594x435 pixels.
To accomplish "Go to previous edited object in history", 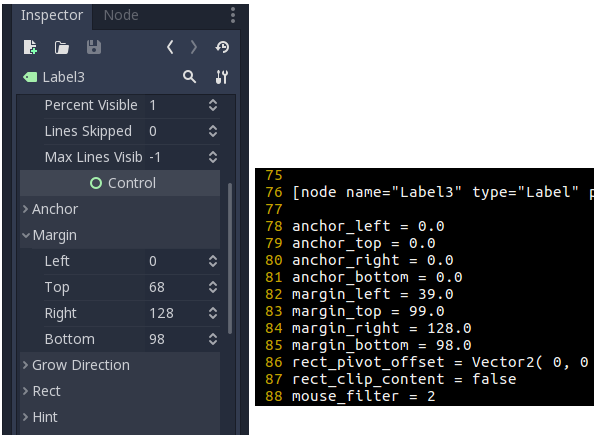I will [x=170, y=47].
